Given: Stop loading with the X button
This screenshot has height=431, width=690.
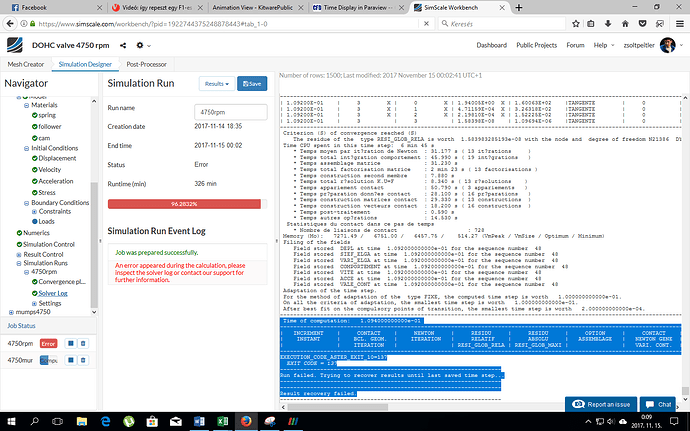Looking at the screenshot, I should pyautogui.click(x=426, y=24).
